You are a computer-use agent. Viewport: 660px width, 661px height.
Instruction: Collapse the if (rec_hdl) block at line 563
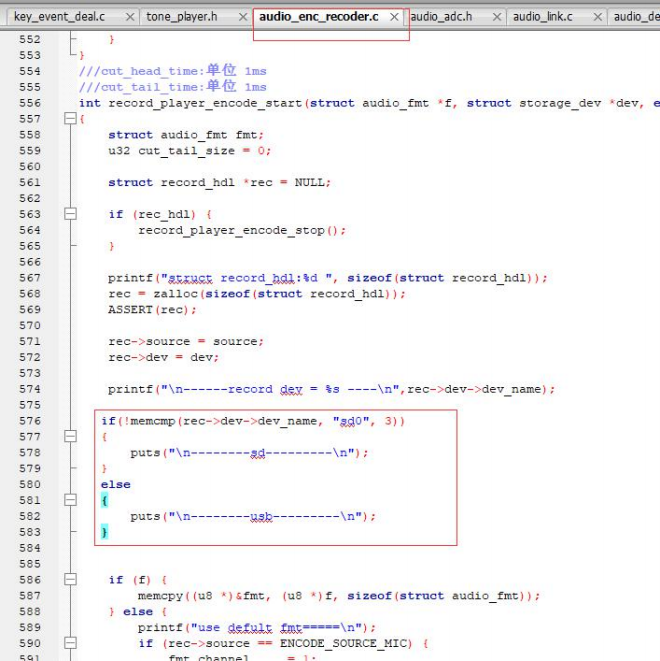[70, 214]
